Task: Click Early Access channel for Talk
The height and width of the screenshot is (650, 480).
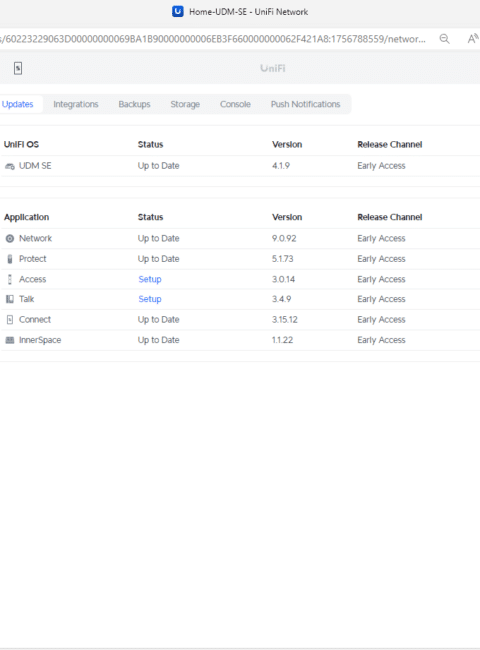Action: pos(381,299)
